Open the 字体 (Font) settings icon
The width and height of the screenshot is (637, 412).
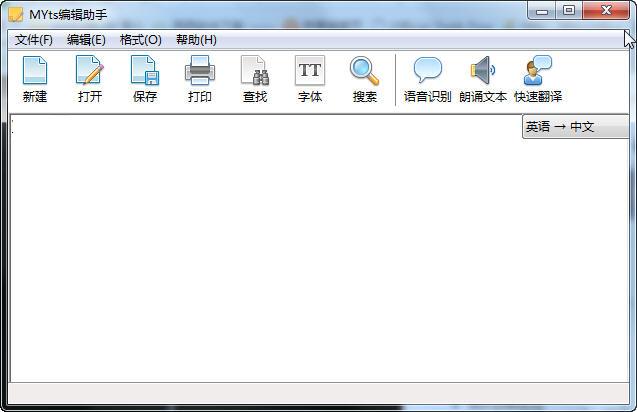point(310,72)
